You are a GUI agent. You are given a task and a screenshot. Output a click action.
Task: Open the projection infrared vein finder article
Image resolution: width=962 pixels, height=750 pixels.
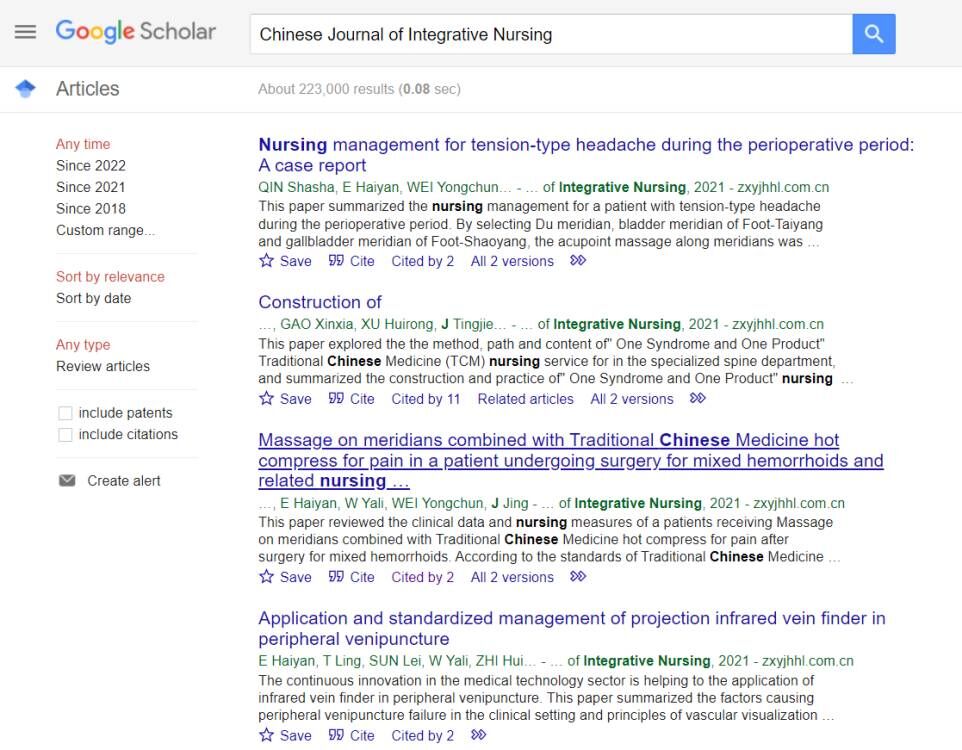(572, 628)
